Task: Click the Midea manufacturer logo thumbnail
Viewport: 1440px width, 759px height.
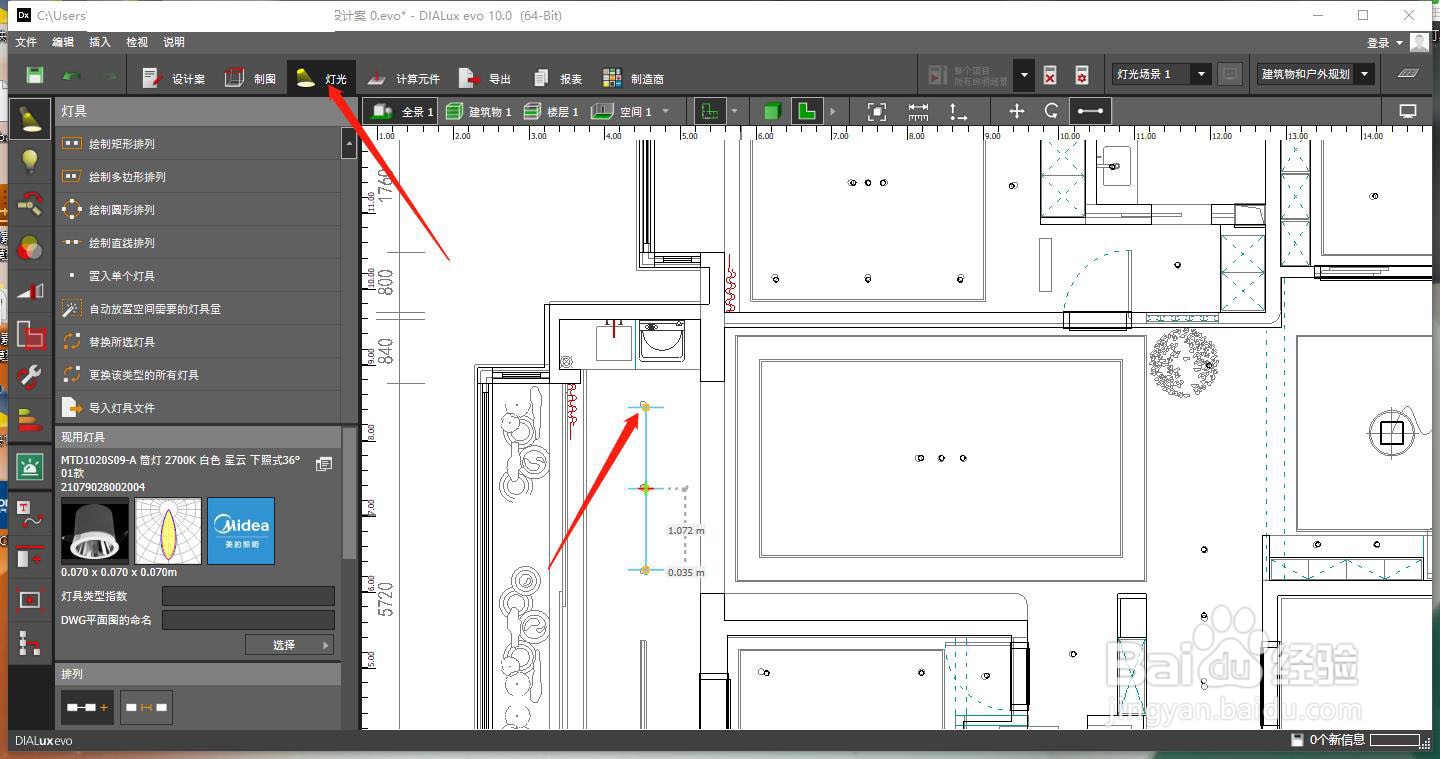Action: 240,531
